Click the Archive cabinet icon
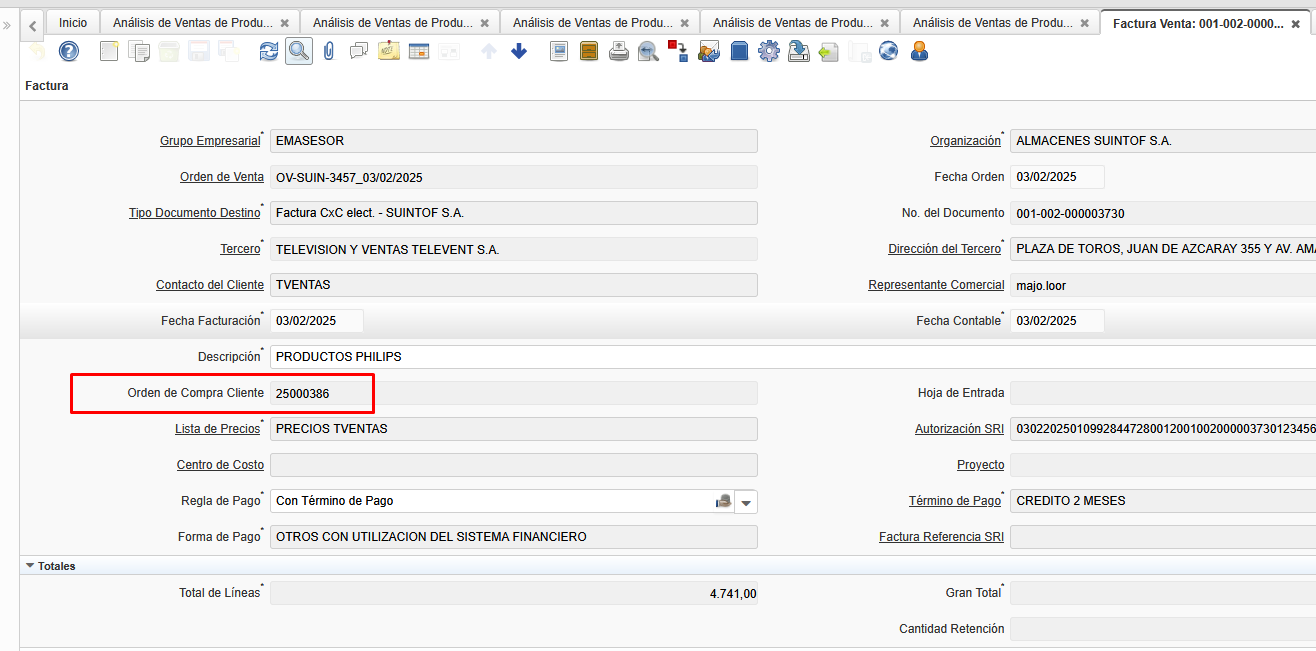Image resolution: width=1316 pixels, height=651 pixels. 589,51
